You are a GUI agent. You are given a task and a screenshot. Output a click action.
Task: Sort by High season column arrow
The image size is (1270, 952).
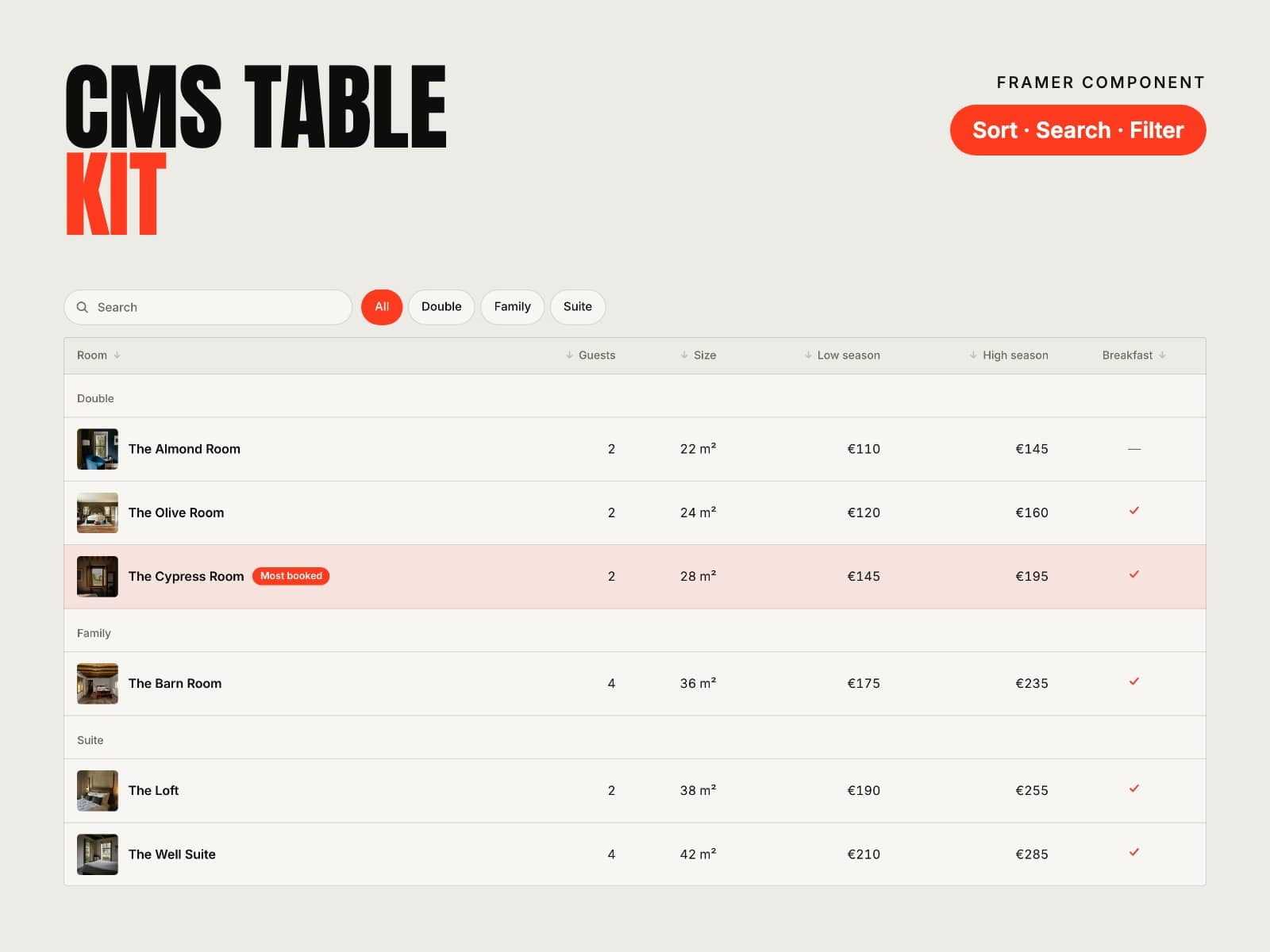973,355
